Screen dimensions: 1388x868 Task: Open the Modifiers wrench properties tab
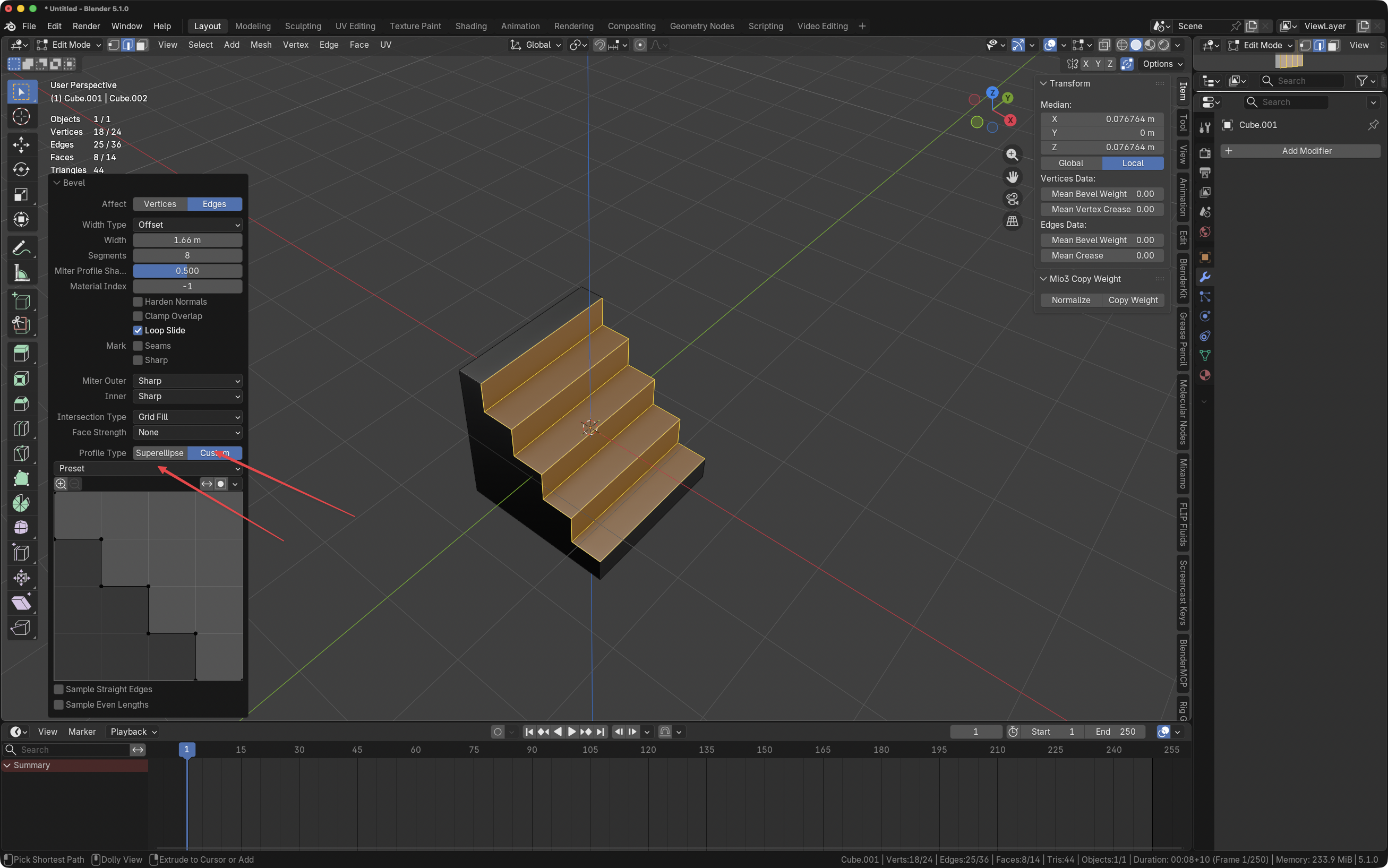[x=1205, y=277]
